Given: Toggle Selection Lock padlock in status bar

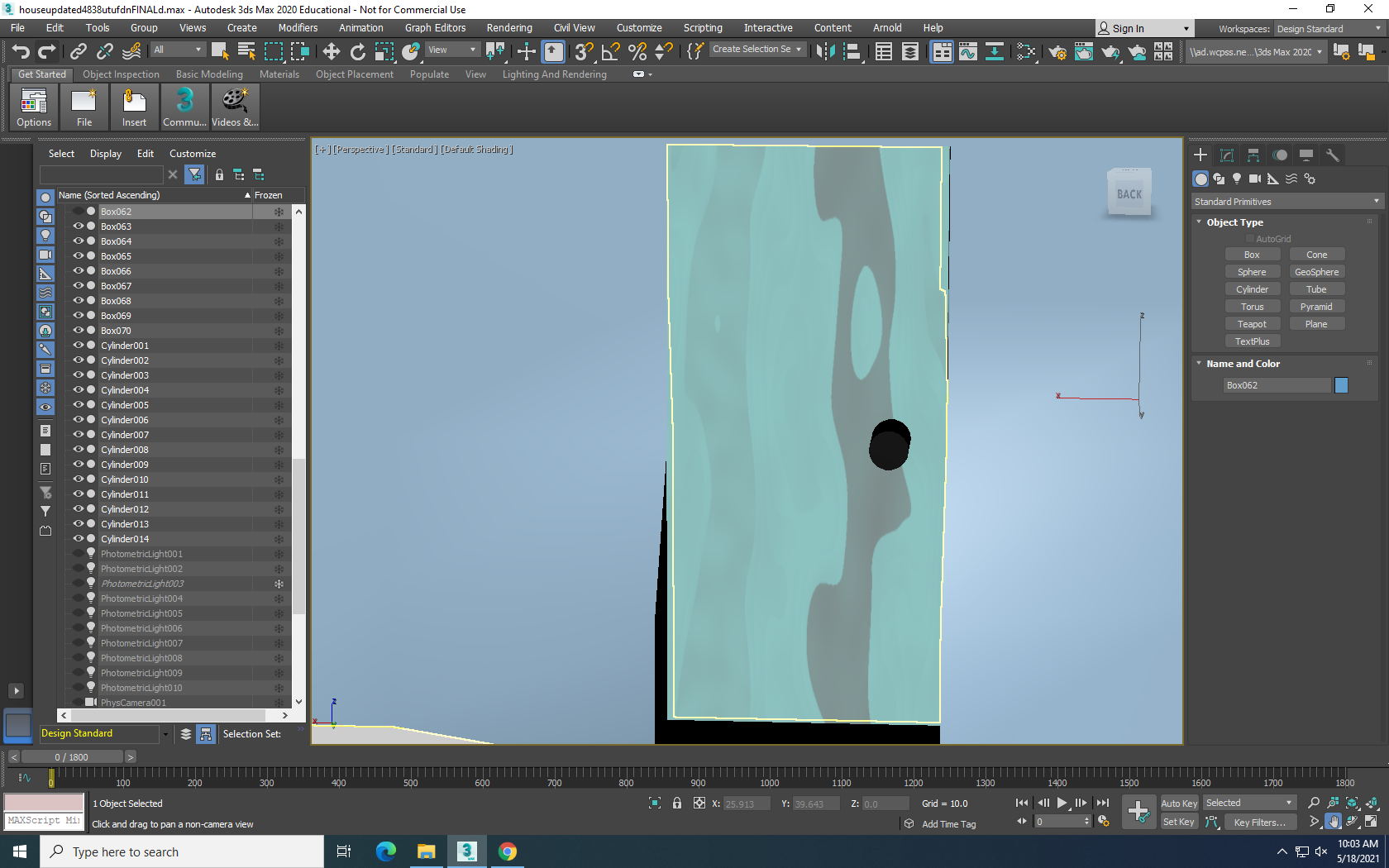Looking at the screenshot, I should coord(677,803).
